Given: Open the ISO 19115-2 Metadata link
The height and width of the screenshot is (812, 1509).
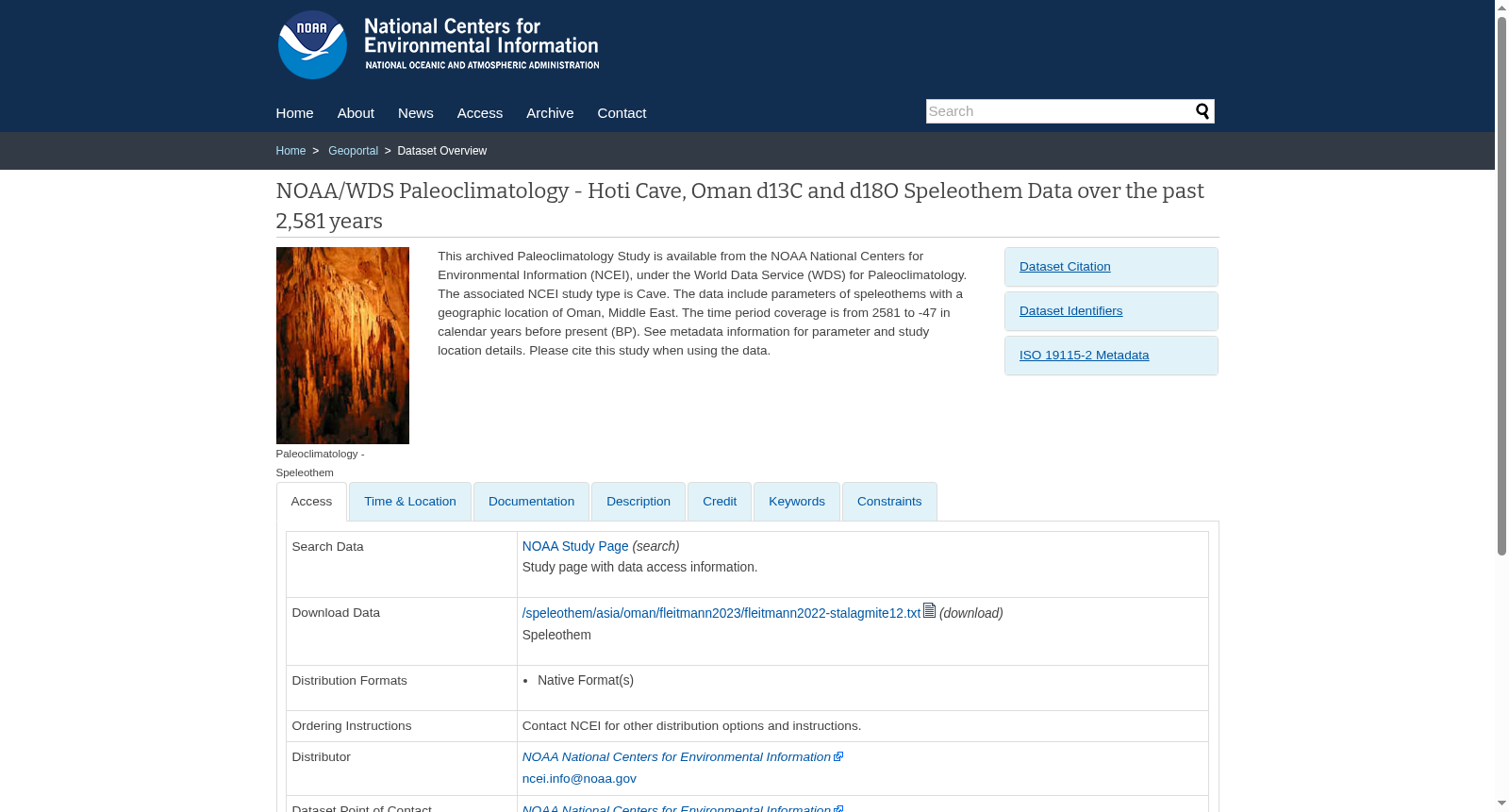Looking at the screenshot, I should tap(1084, 356).
